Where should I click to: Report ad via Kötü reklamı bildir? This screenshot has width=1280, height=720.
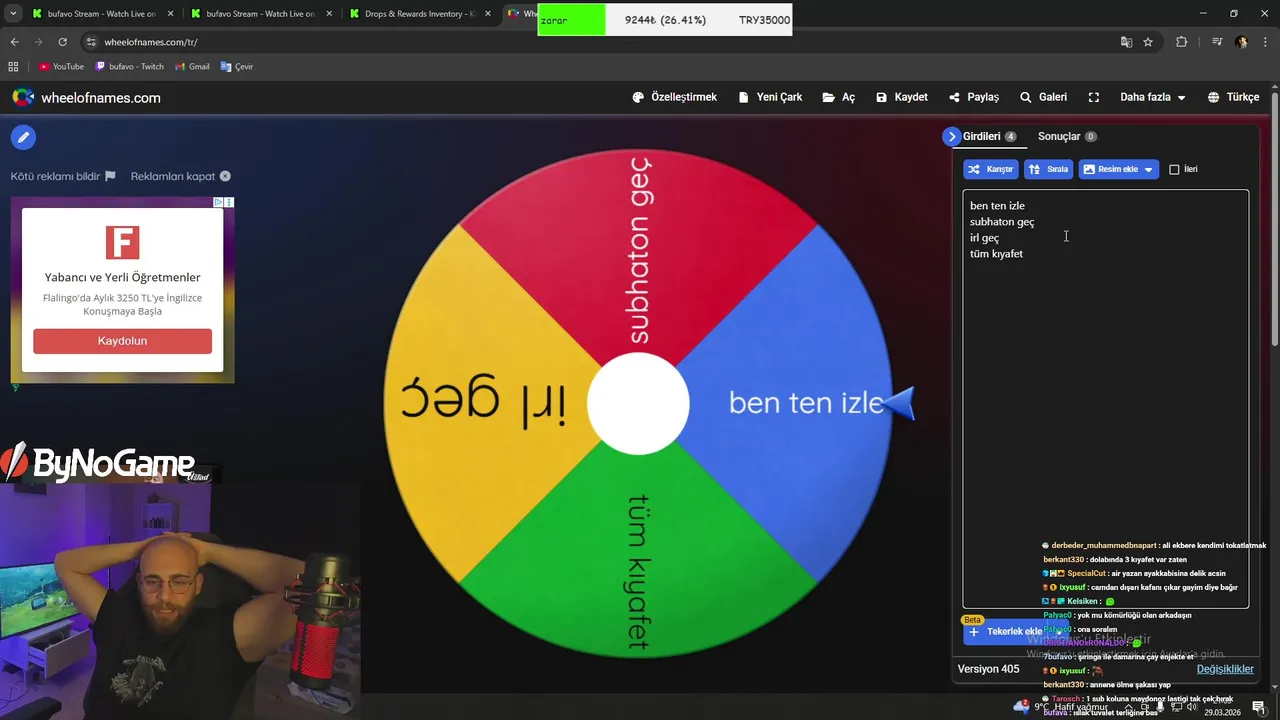(x=63, y=176)
